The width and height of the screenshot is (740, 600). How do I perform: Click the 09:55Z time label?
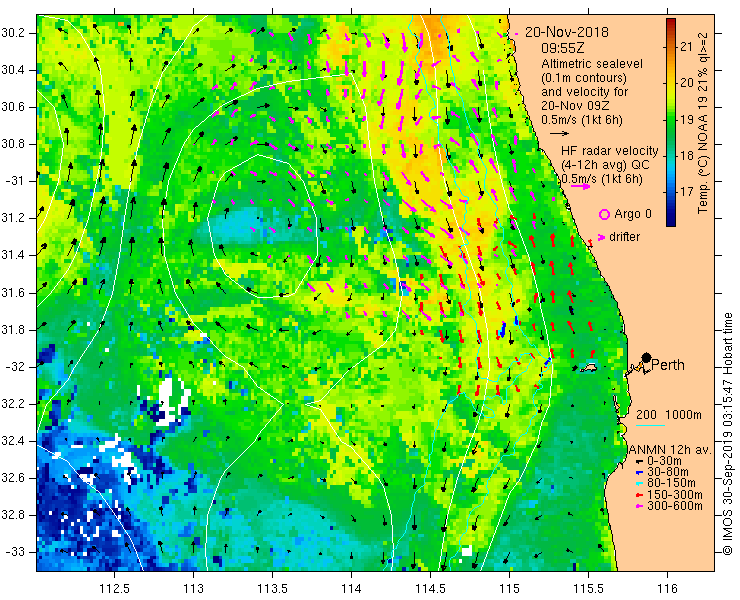pos(563,48)
